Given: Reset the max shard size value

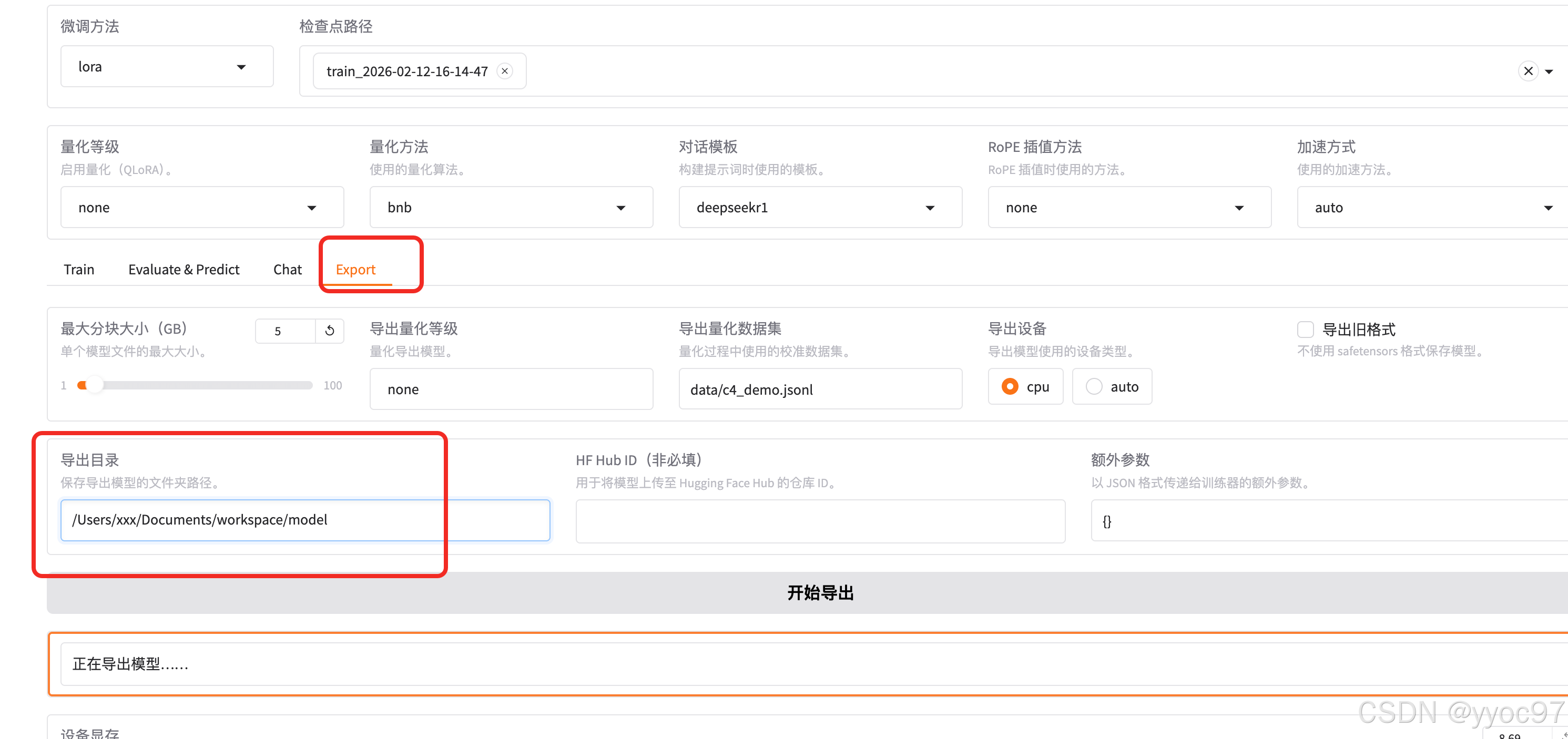Looking at the screenshot, I should [329, 330].
